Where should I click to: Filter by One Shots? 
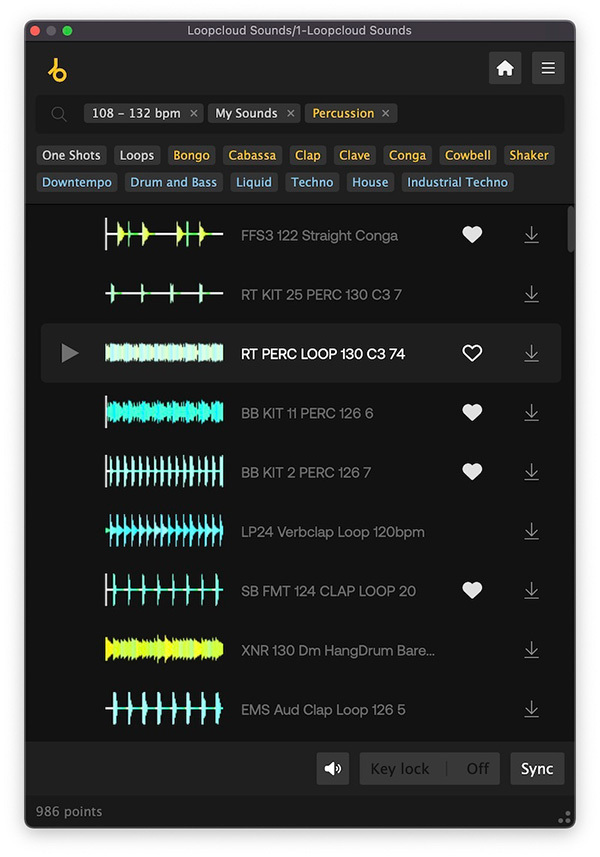pyautogui.click(x=71, y=156)
